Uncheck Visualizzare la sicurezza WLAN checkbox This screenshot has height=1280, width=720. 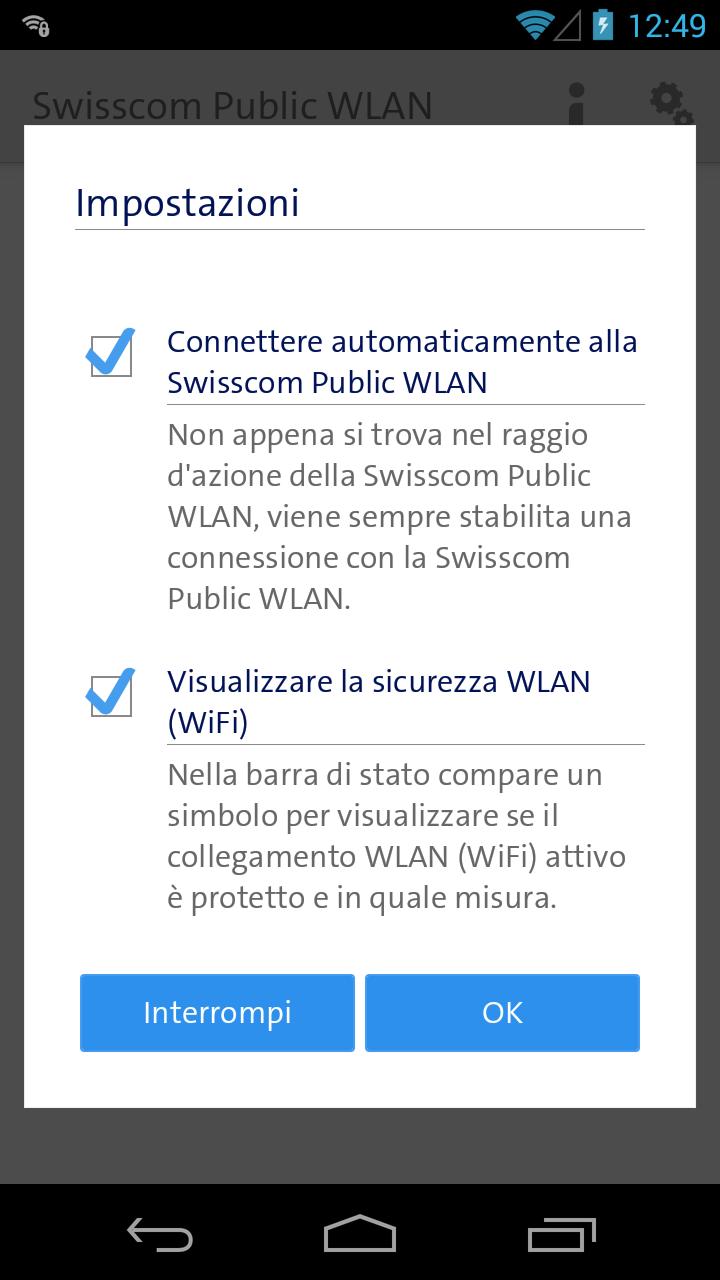(x=111, y=693)
